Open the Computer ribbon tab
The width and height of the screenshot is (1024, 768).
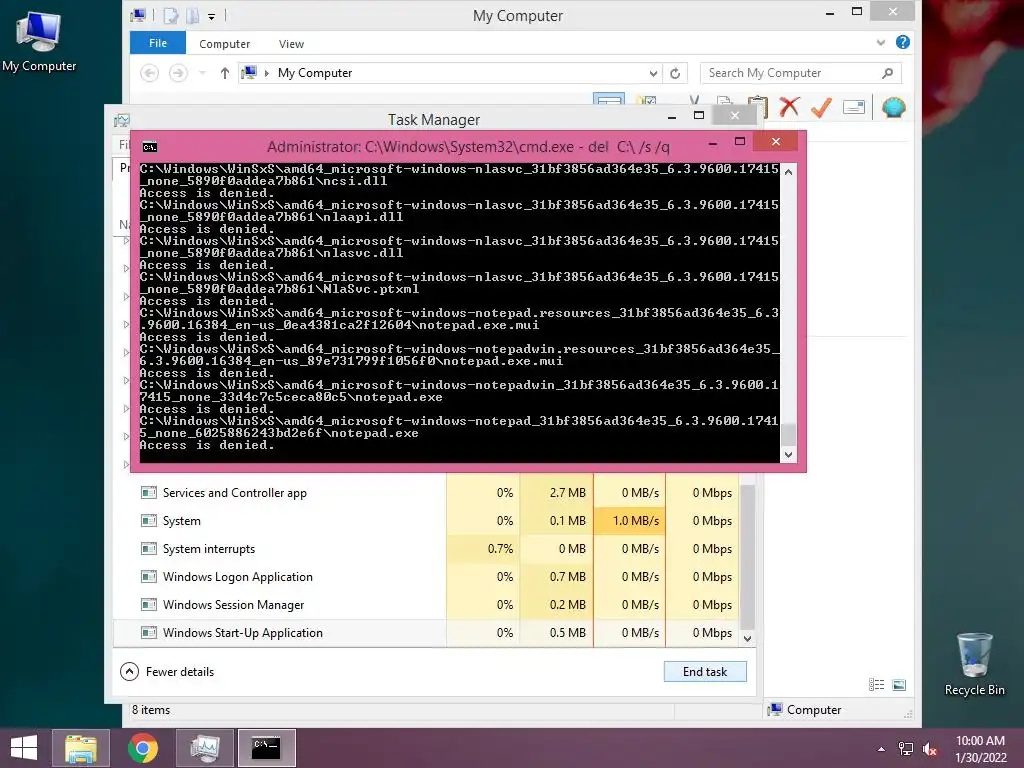pos(225,44)
